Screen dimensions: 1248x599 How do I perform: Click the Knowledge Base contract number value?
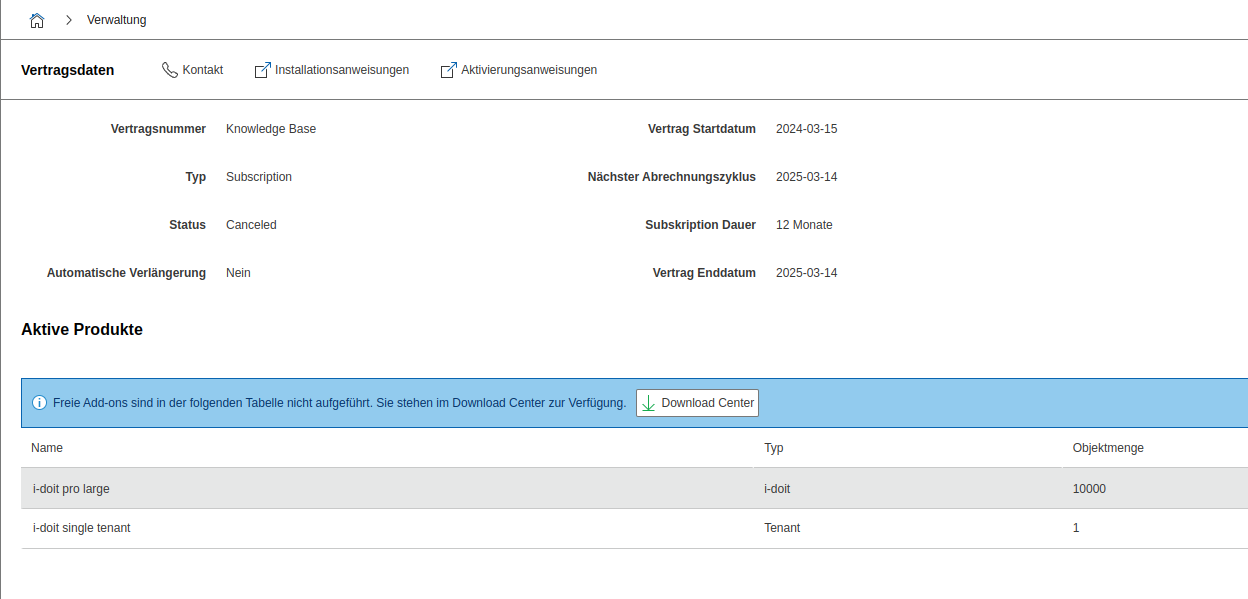click(271, 129)
